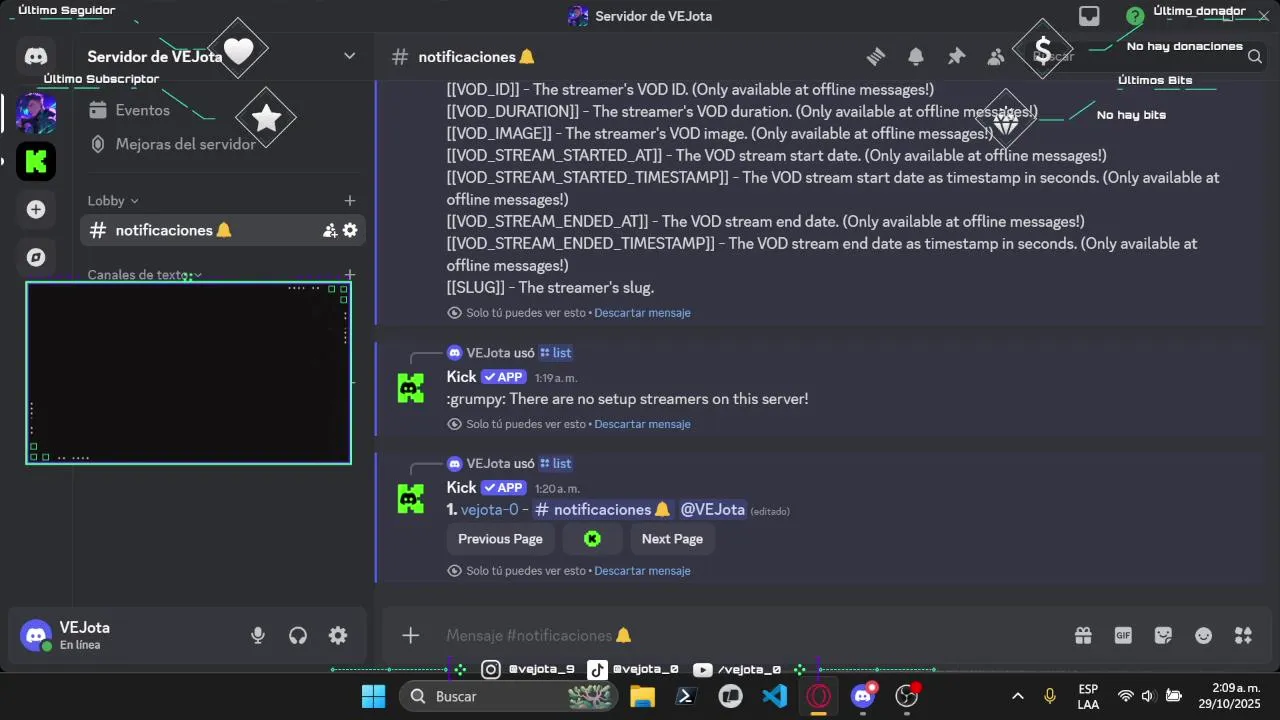The height and width of the screenshot is (720, 1280).
Task: Click Descartar mensaje below the SLUG line
Action: point(642,313)
